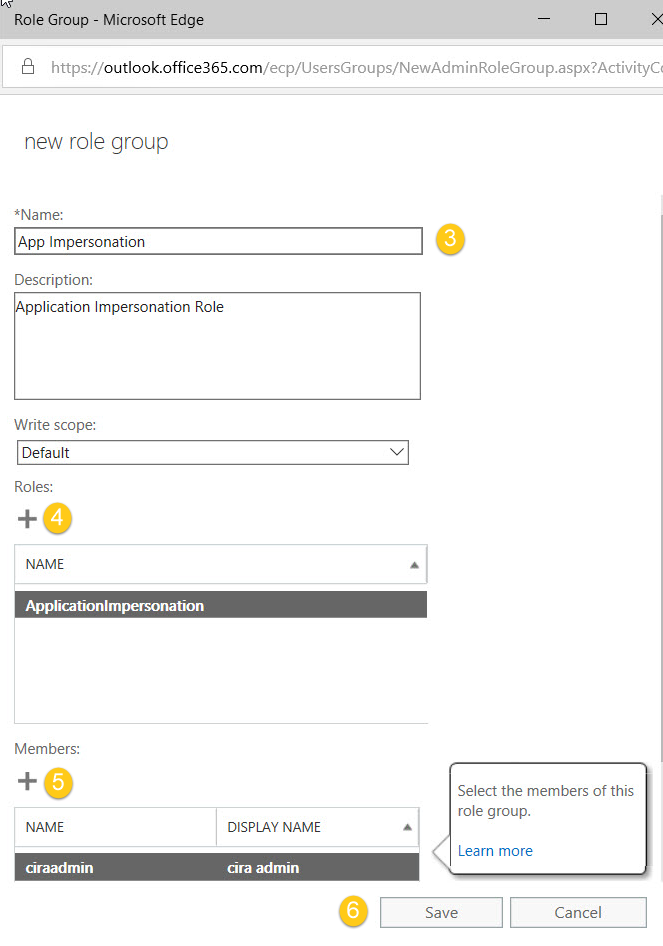663x946 pixels.
Task: Open the Learn more link
Action: tap(495, 851)
